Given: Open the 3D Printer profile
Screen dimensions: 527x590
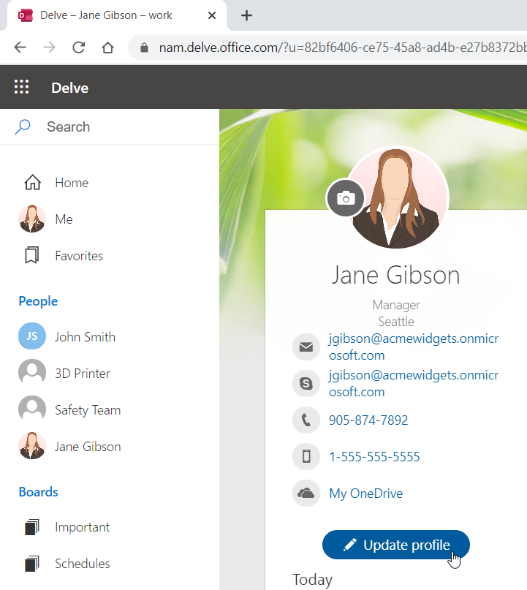Looking at the screenshot, I should [x=83, y=373].
